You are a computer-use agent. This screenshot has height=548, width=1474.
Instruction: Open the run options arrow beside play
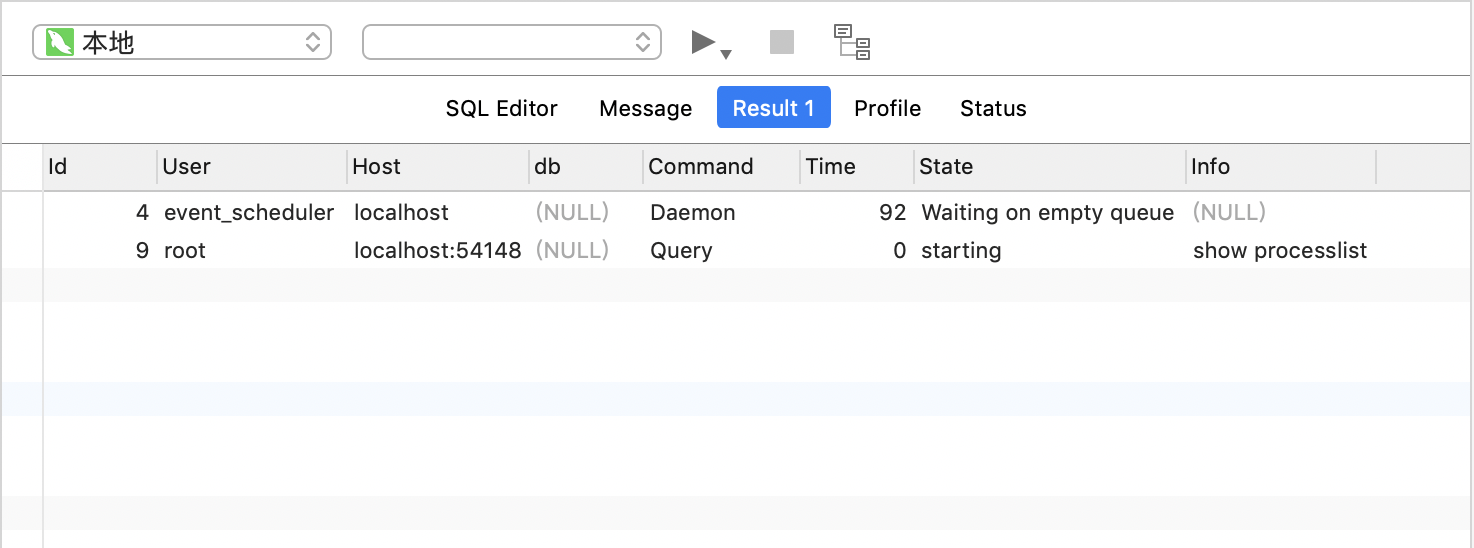tap(727, 54)
